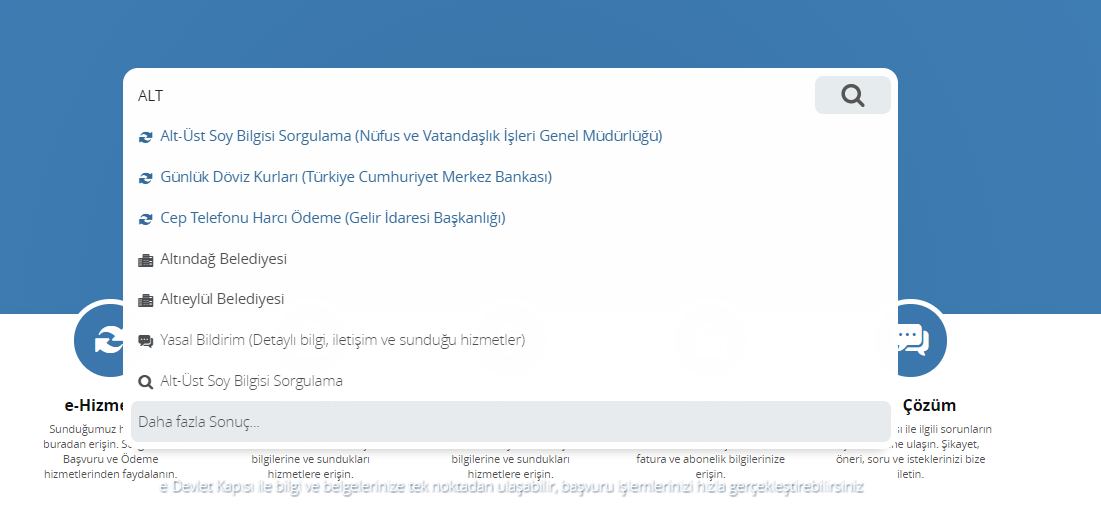Click the Çözüm heading text
The image size is (1101, 505).
click(929, 405)
